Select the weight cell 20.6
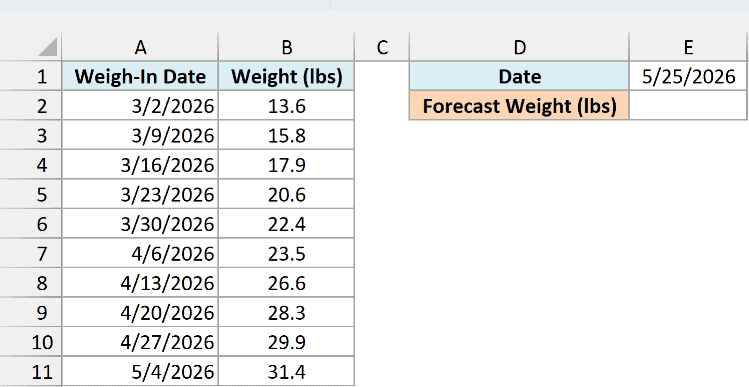The height and width of the screenshot is (387, 749). coord(286,194)
